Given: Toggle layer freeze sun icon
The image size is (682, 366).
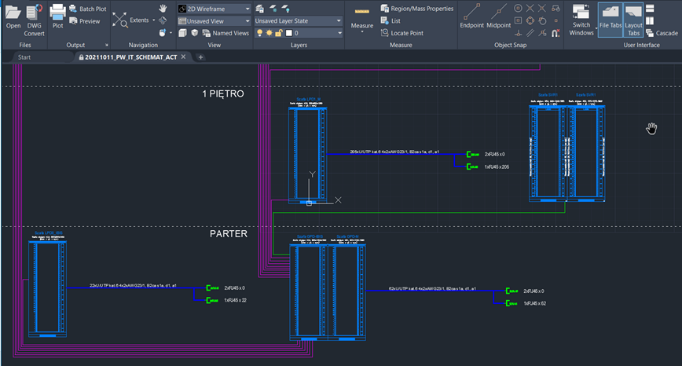Looking at the screenshot, I should pos(269,33).
